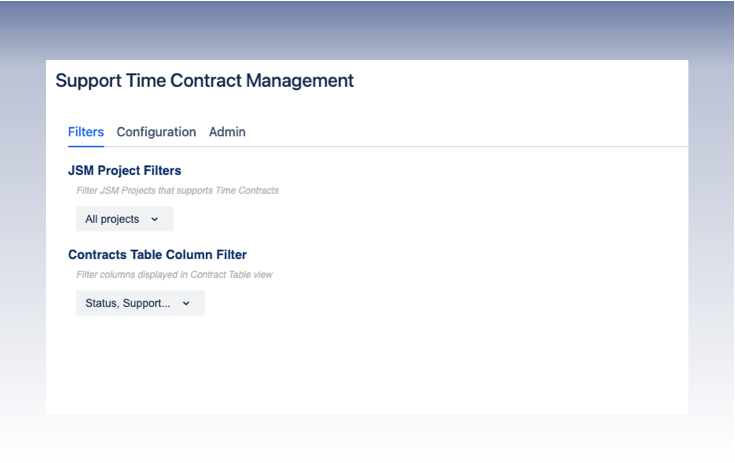The width and height of the screenshot is (735, 463).
Task: Click the Support Time Contract Management title
Action: (x=204, y=81)
